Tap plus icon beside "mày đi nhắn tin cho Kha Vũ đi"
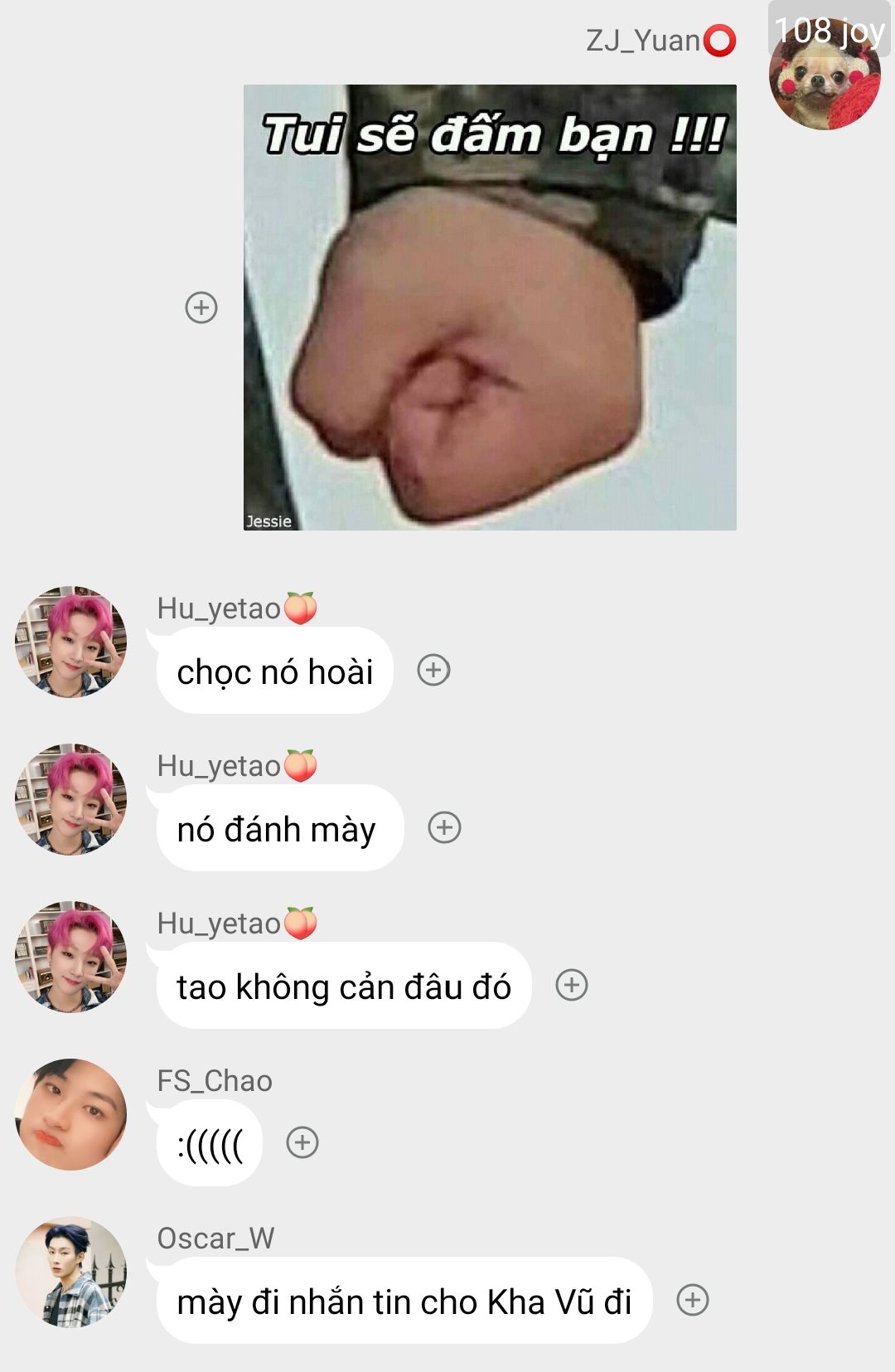The image size is (895, 1372). tap(693, 1300)
